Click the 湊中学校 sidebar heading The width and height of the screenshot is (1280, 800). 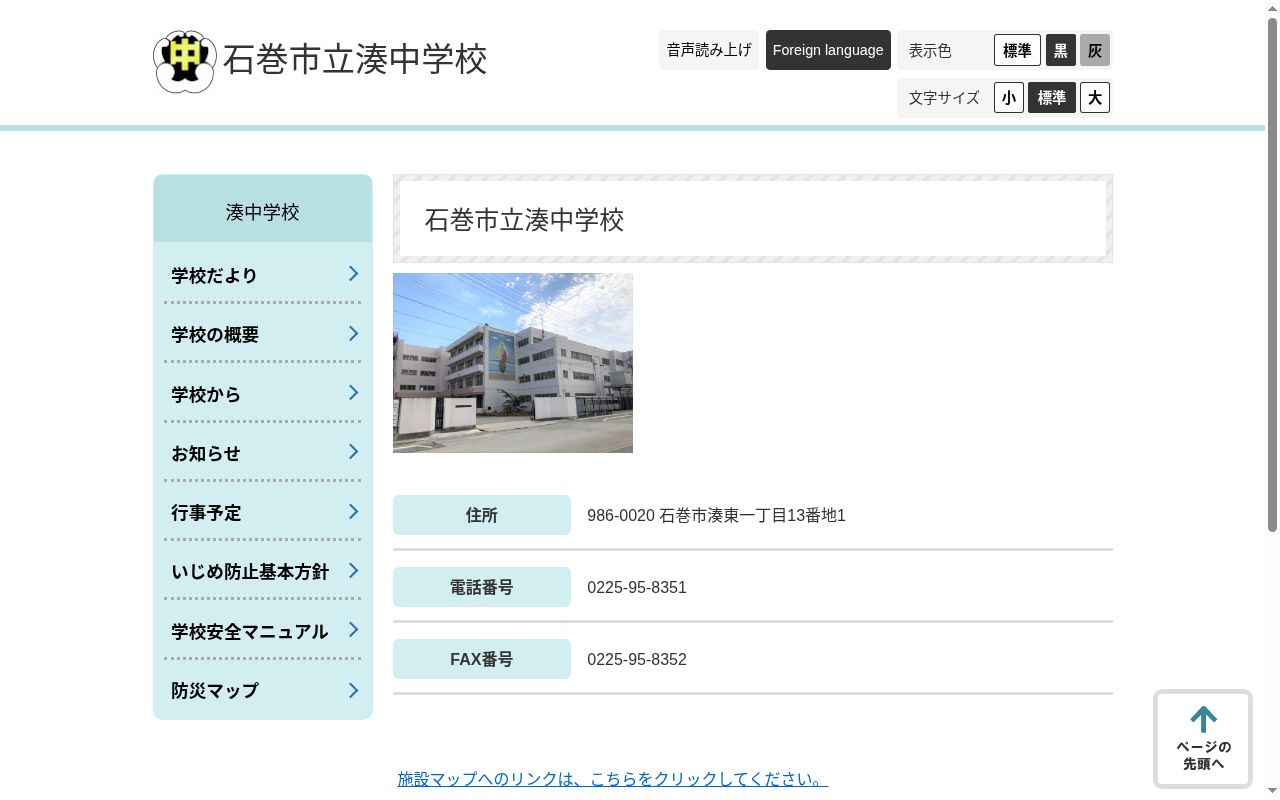point(263,212)
